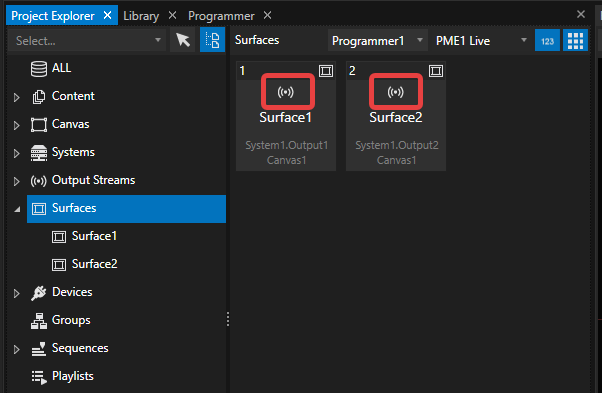
Task: Close the Programmer tab
Action: (x=268, y=15)
